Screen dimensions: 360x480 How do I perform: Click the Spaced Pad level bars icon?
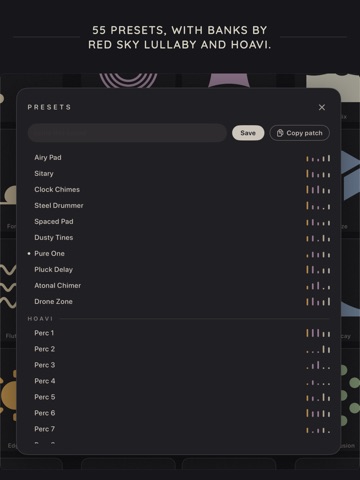point(318,222)
